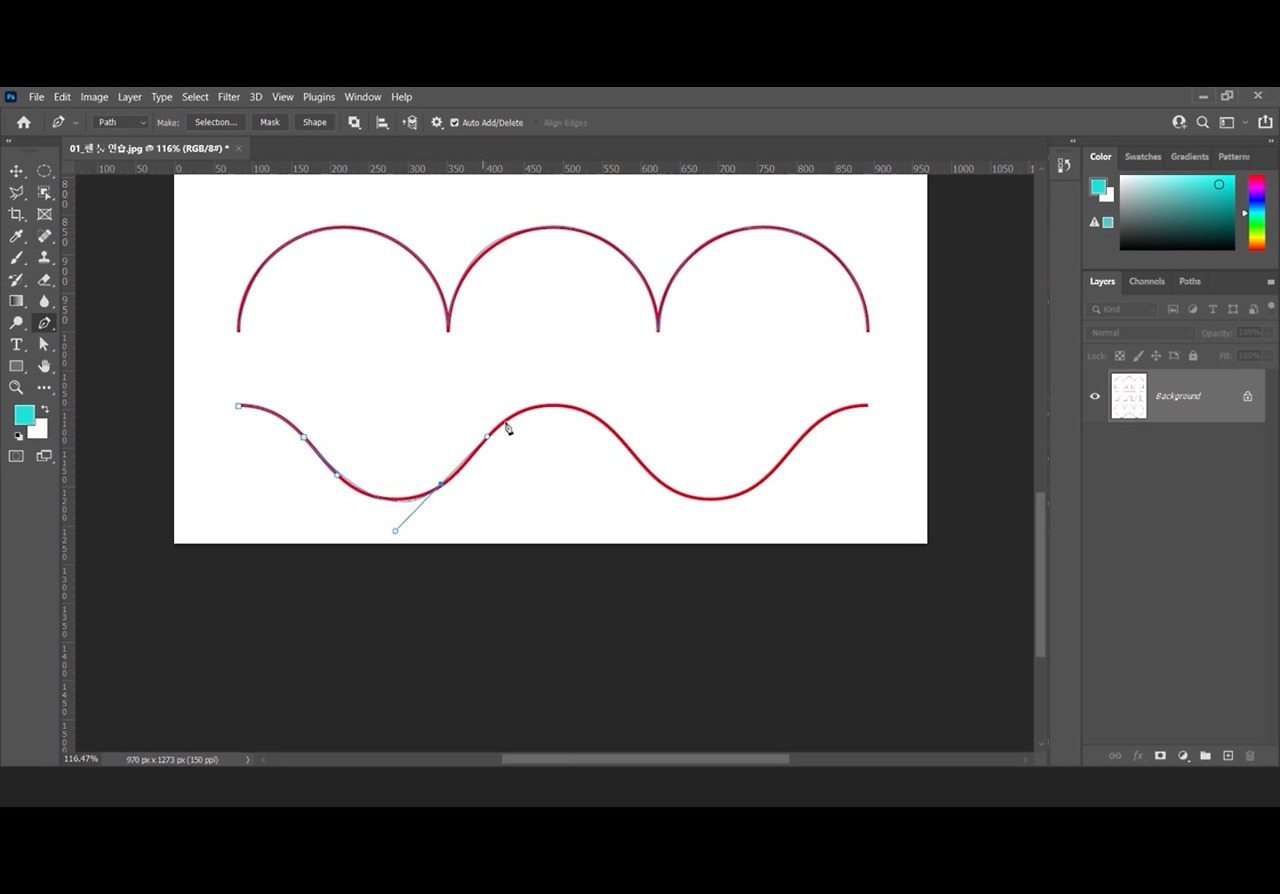
Task: Select the Eraser tool
Action: (x=44, y=280)
